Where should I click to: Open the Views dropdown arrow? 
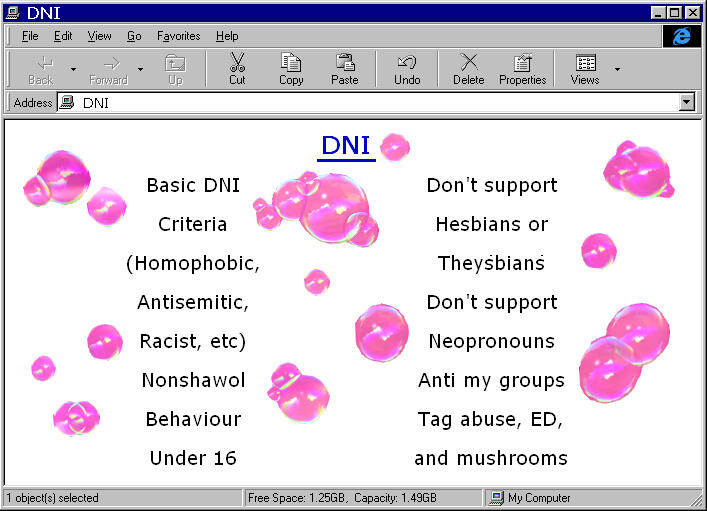617,69
